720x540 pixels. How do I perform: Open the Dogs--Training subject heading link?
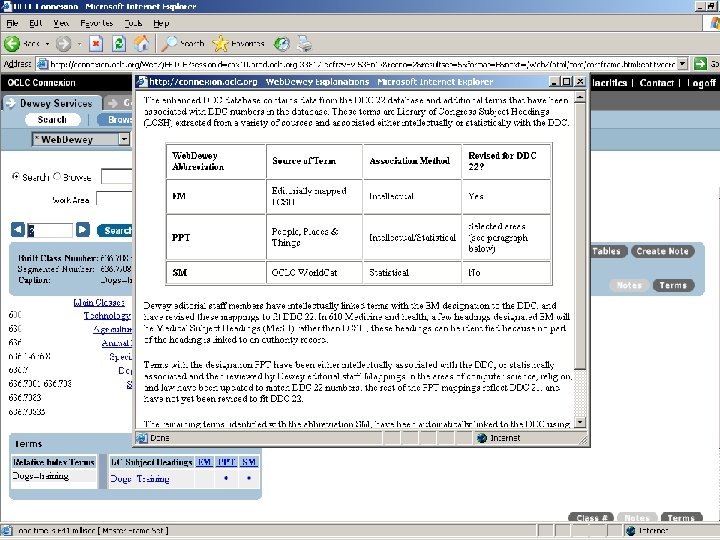point(140,478)
